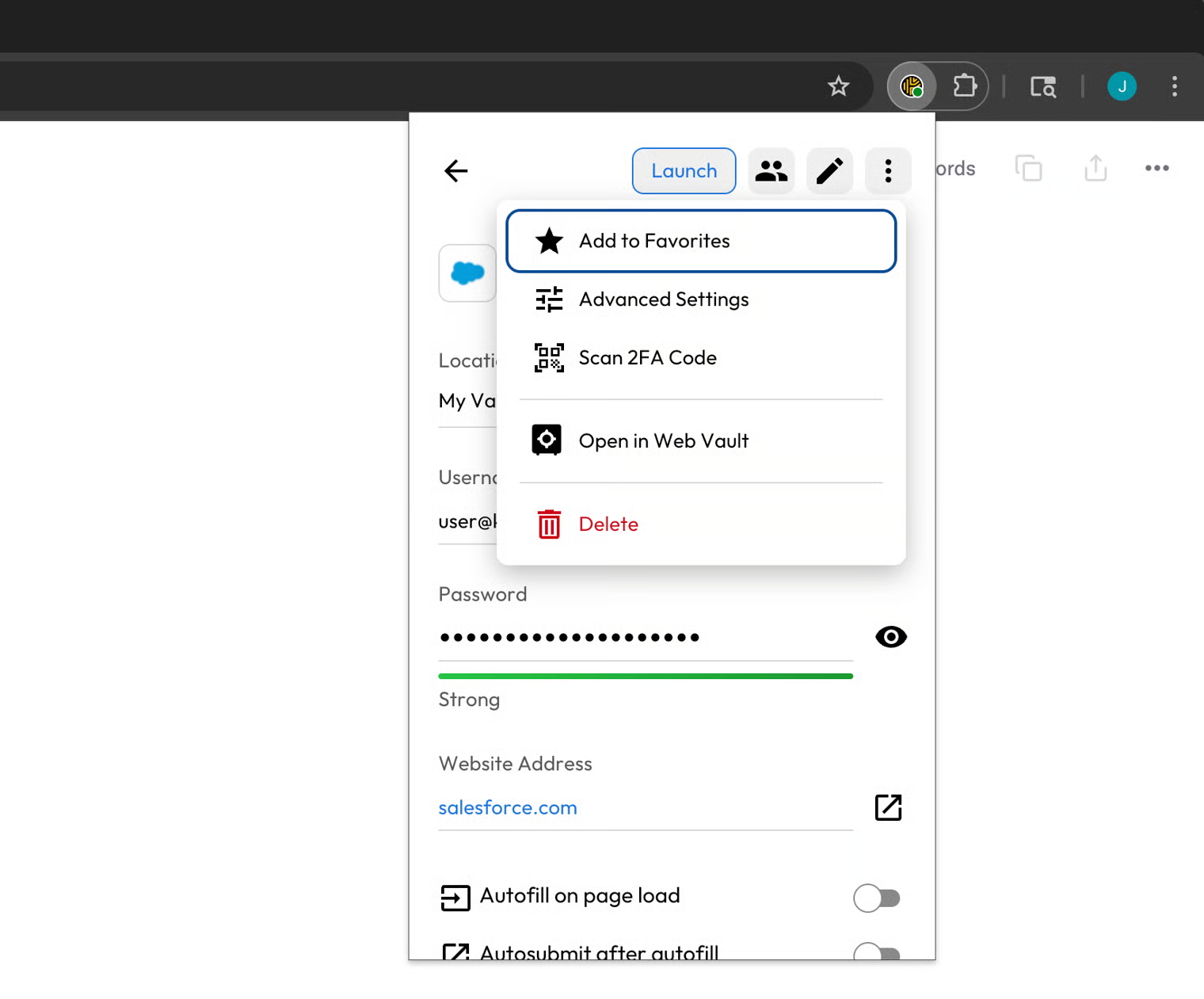Viewport: 1204px width, 999px height.
Task: Bookmark page with the star icon
Action: tap(838, 86)
